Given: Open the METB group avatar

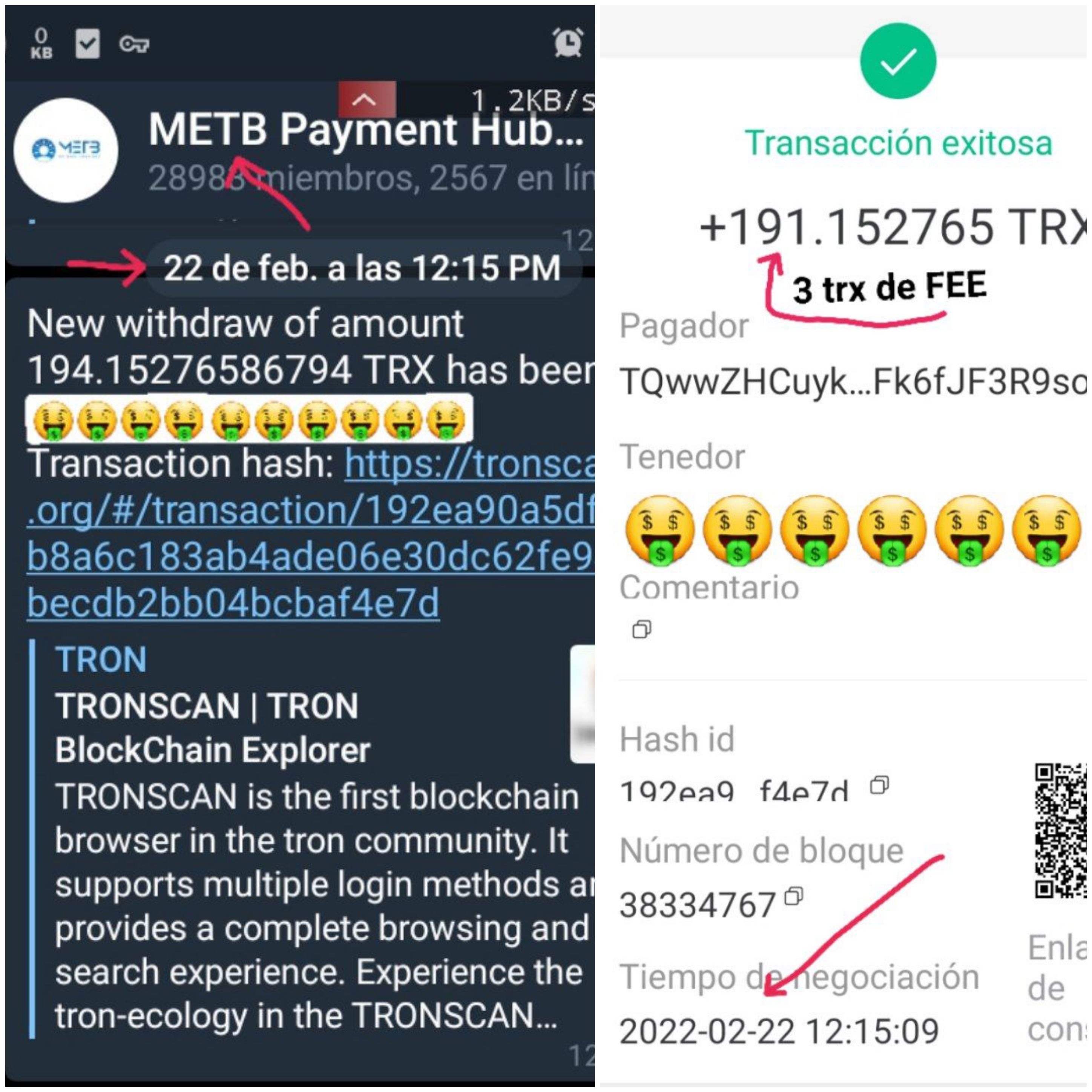Looking at the screenshot, I should point(66,150).
